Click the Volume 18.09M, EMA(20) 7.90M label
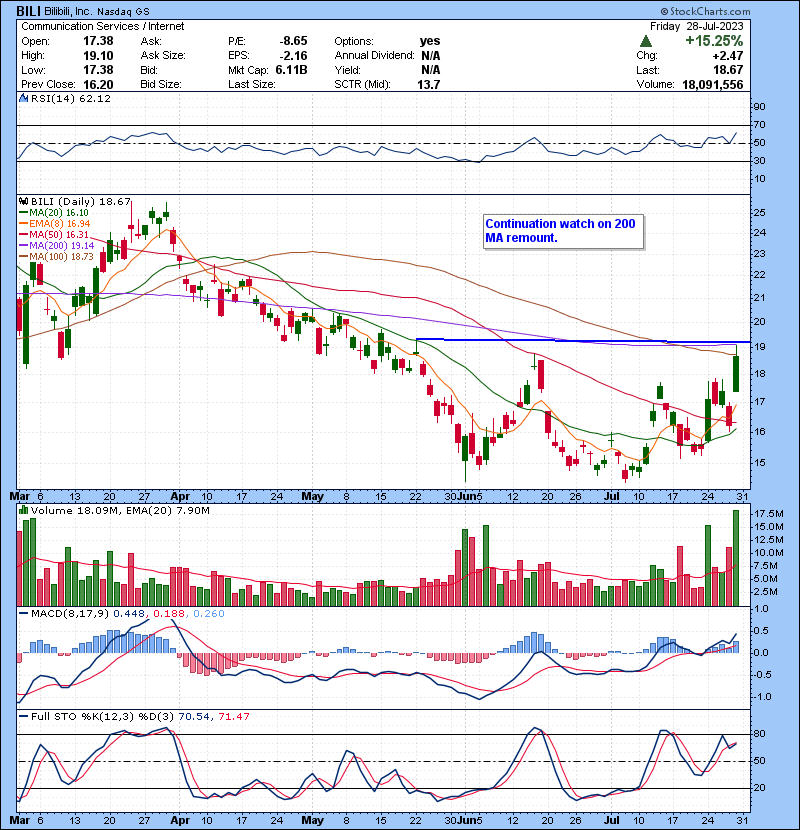 point(120,511)
